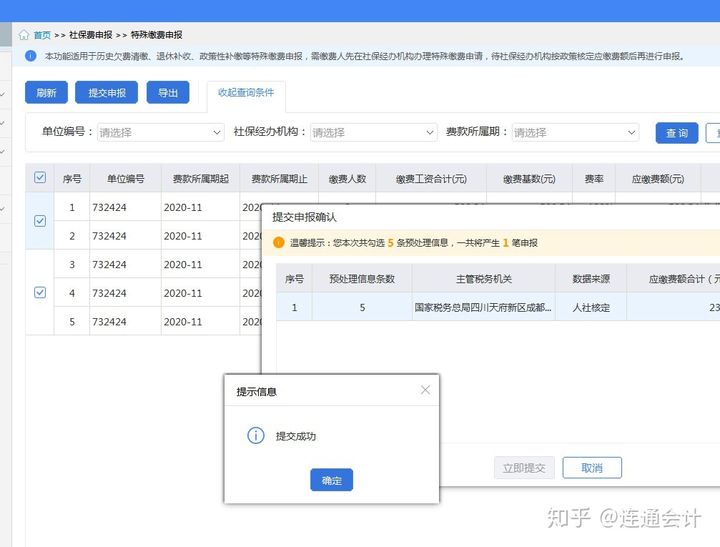Click the 费率 column header
Image resolution: width=720 pixels, height=547 pixels.
click(x=594, y=179)
